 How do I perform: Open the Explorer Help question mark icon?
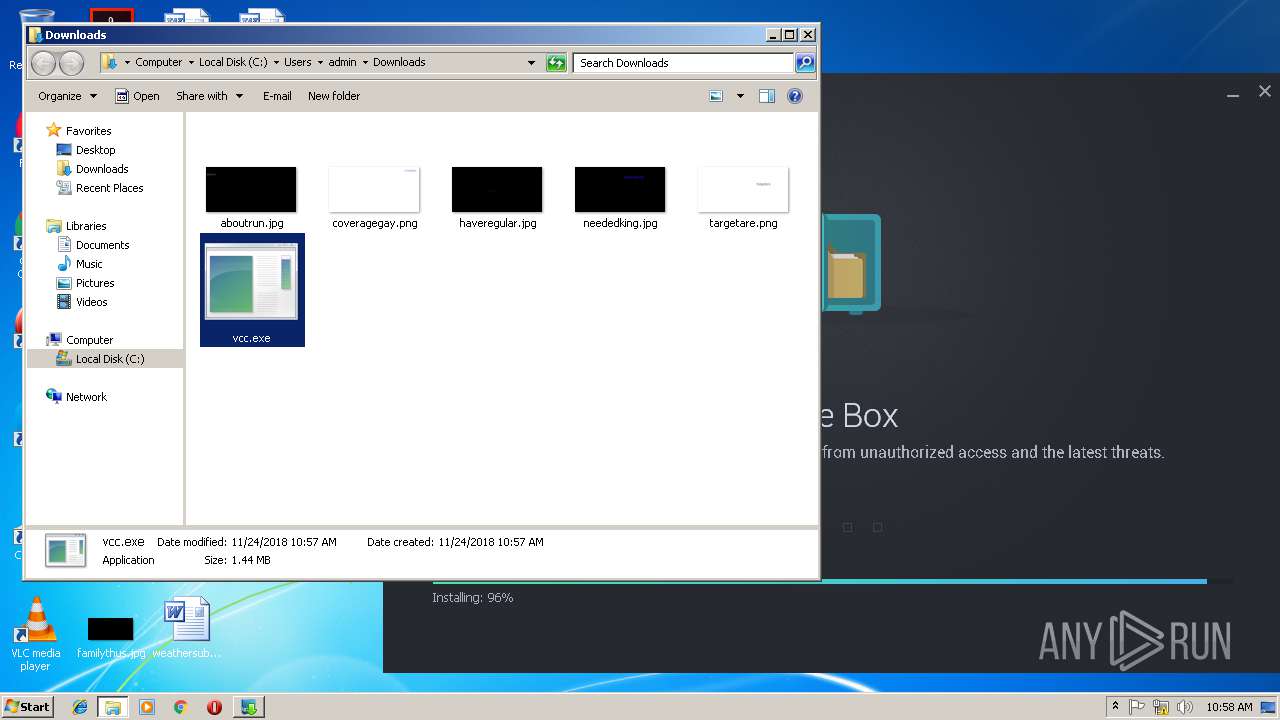pos(795,96)
